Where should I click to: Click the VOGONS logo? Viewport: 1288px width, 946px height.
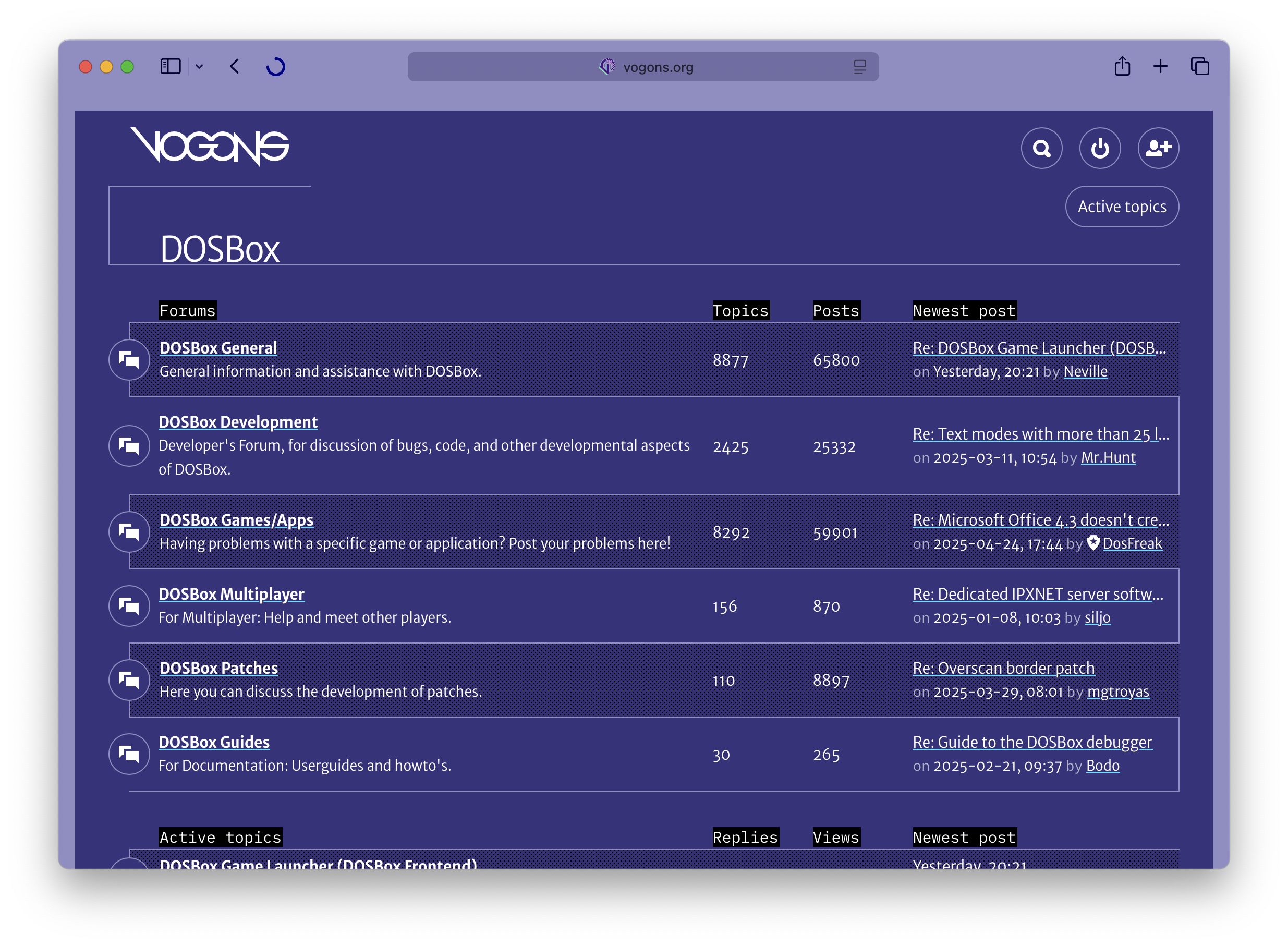click(x=210, y=146)
